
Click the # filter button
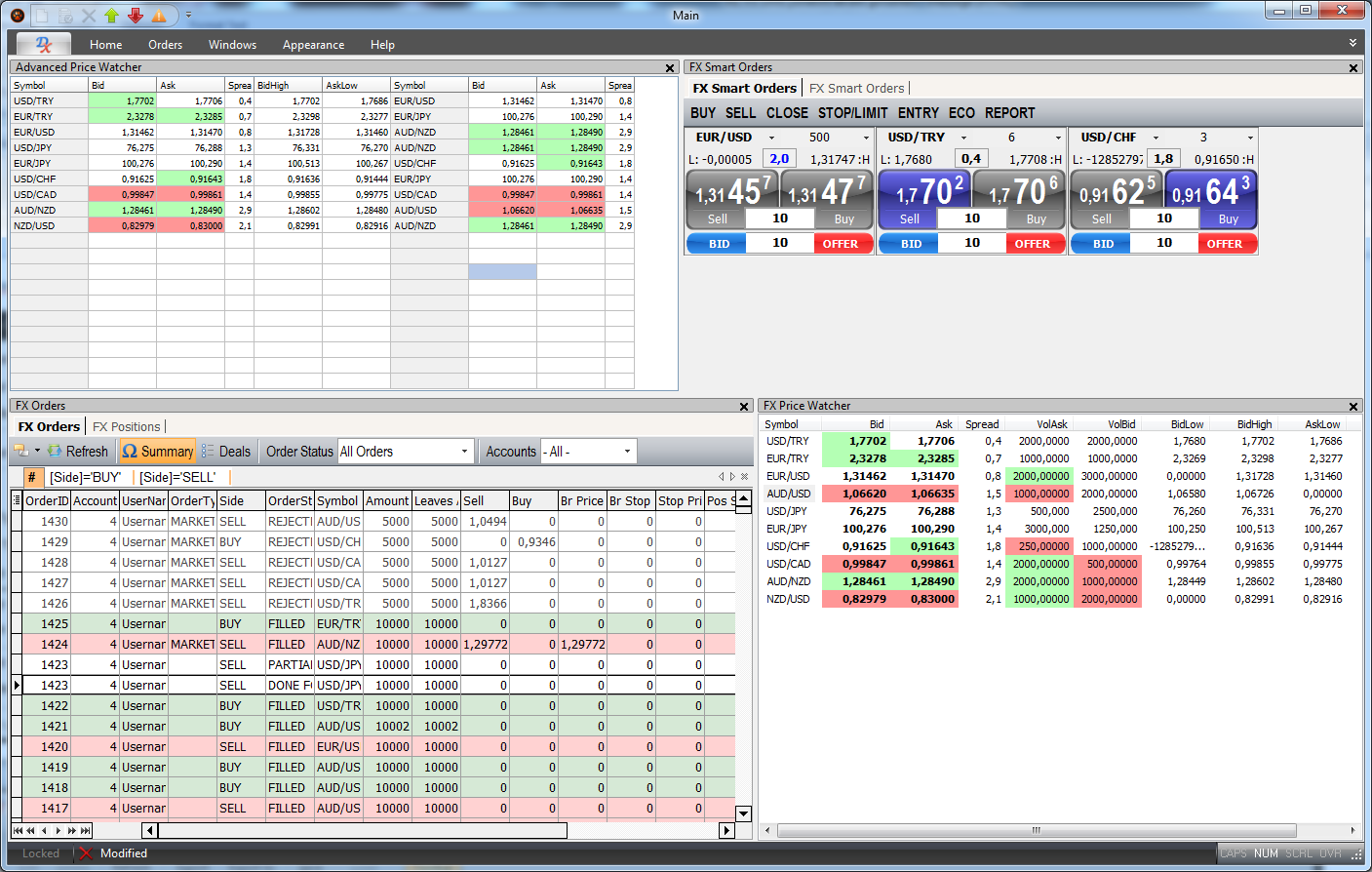[32, 477]
